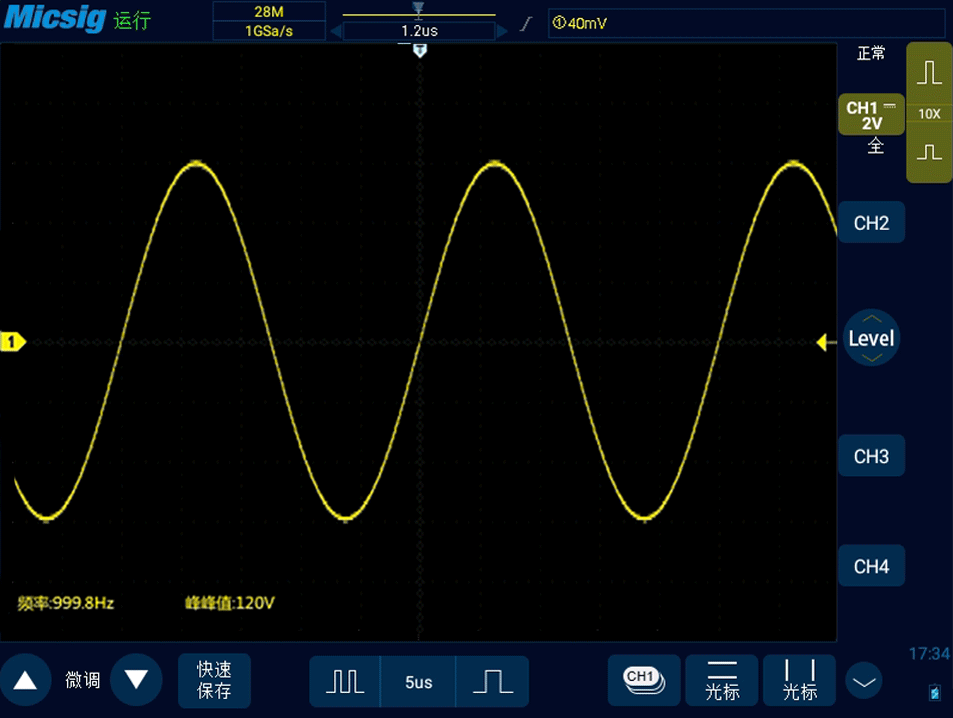Screen dimensions: 953x718
Task: Raise trigger level with upper chevron
Action: pyautogui.click(x=872, y=318)
